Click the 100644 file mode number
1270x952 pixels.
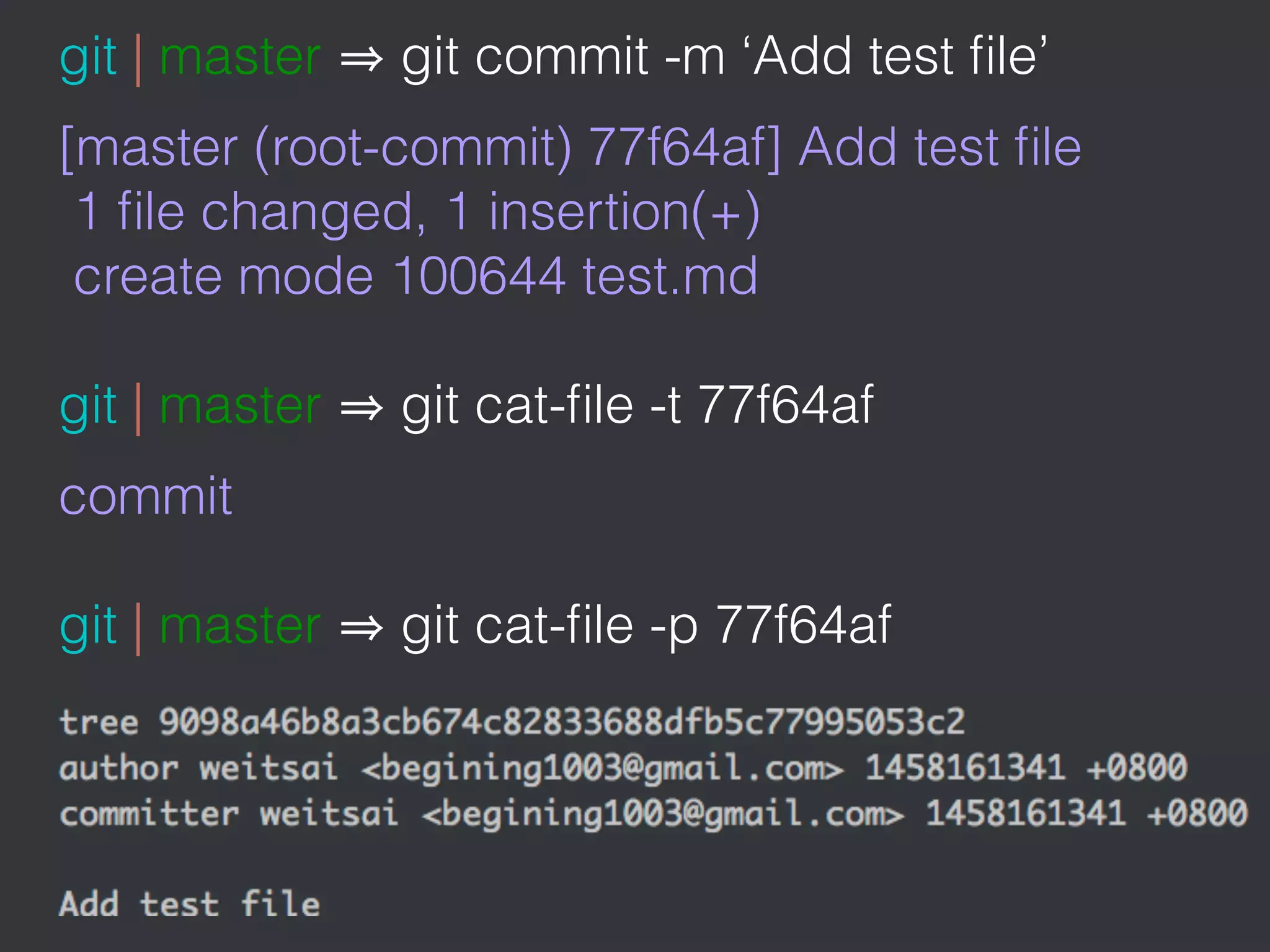point(479,276)
